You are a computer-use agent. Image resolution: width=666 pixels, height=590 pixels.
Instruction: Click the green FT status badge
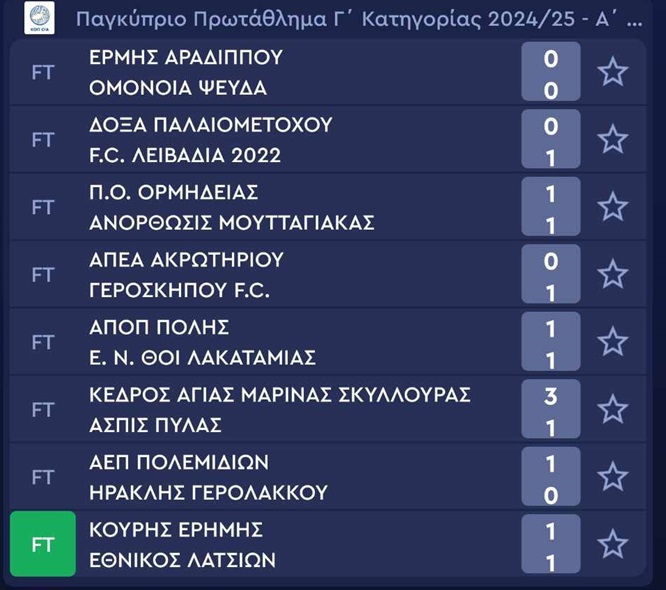[42, 544]
